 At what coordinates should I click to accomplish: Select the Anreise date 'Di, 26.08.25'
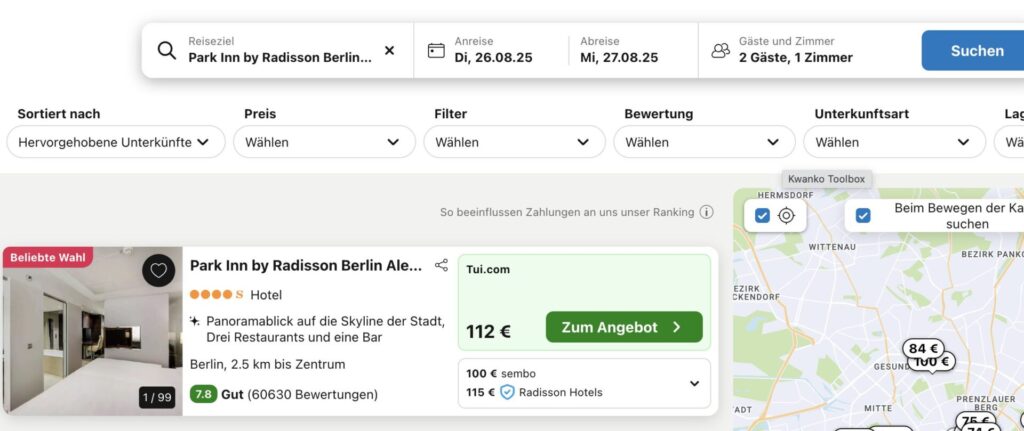click(x=493, y=57)
